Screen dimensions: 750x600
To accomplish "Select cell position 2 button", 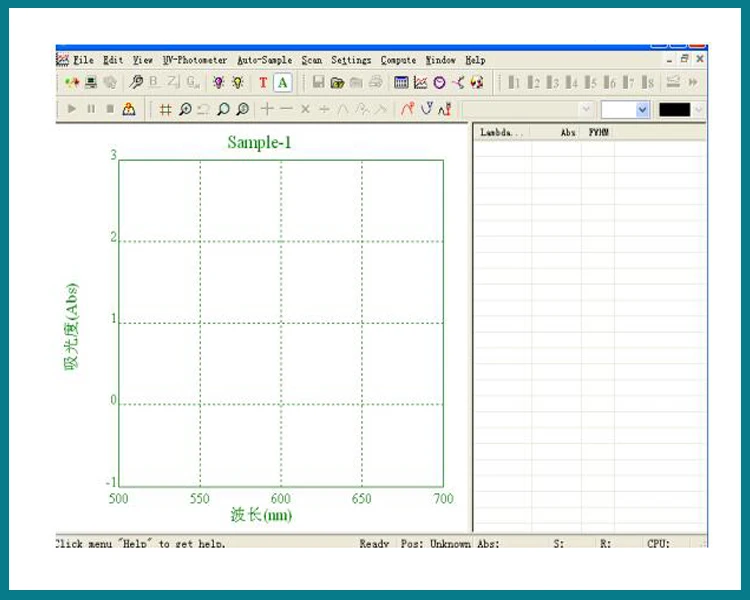I will (x=533, y=82).
